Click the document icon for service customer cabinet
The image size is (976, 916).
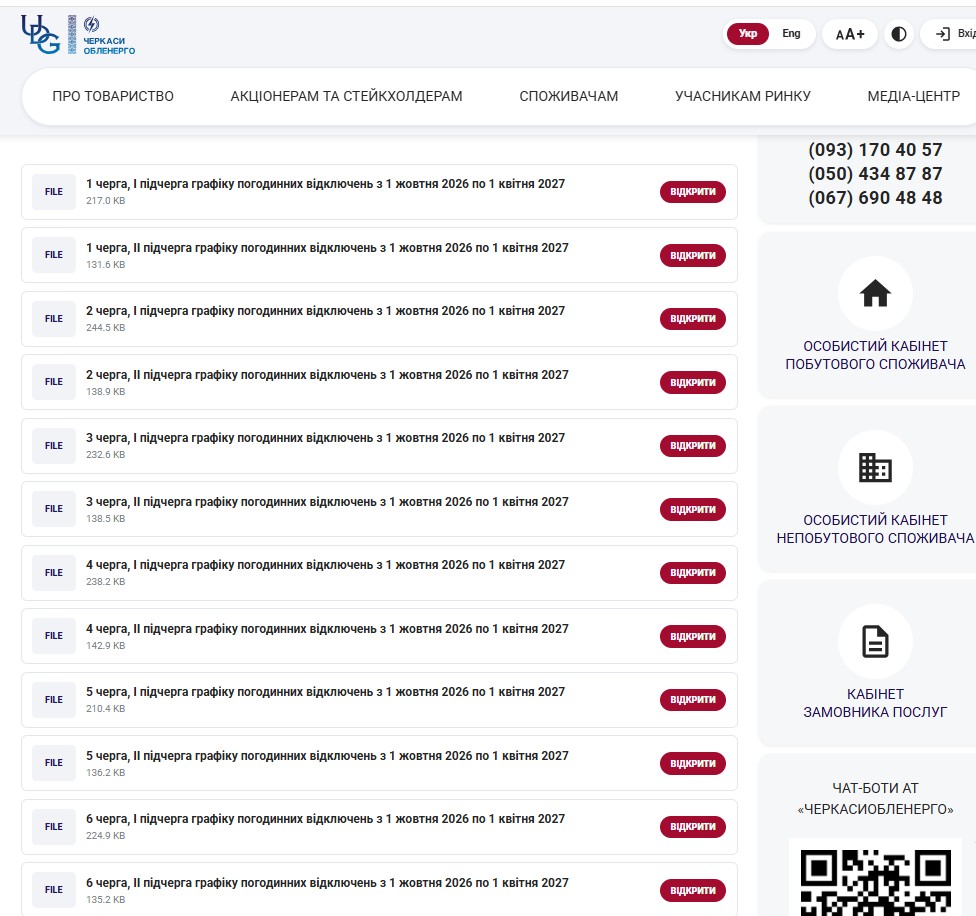tap(875, 642)
